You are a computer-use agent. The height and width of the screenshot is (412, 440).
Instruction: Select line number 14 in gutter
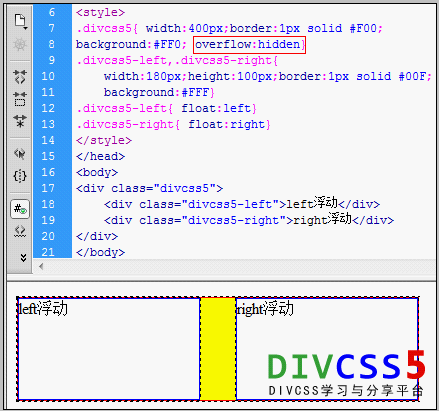click(48, 140)
